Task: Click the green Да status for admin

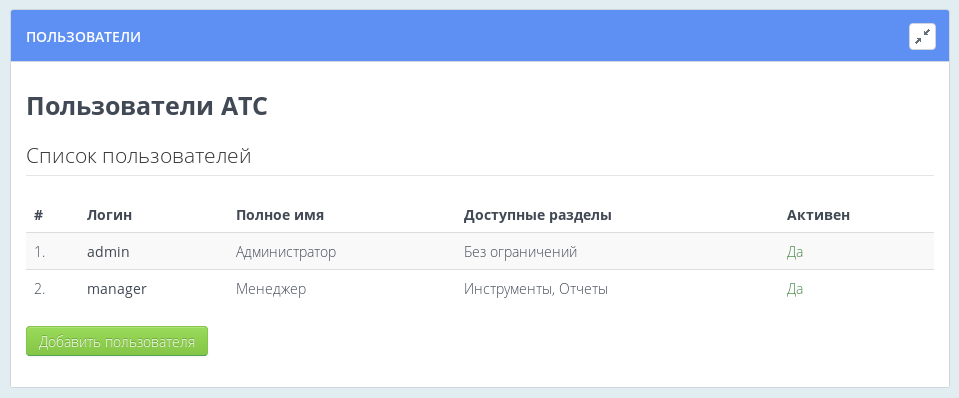Action: click(794, 252)
